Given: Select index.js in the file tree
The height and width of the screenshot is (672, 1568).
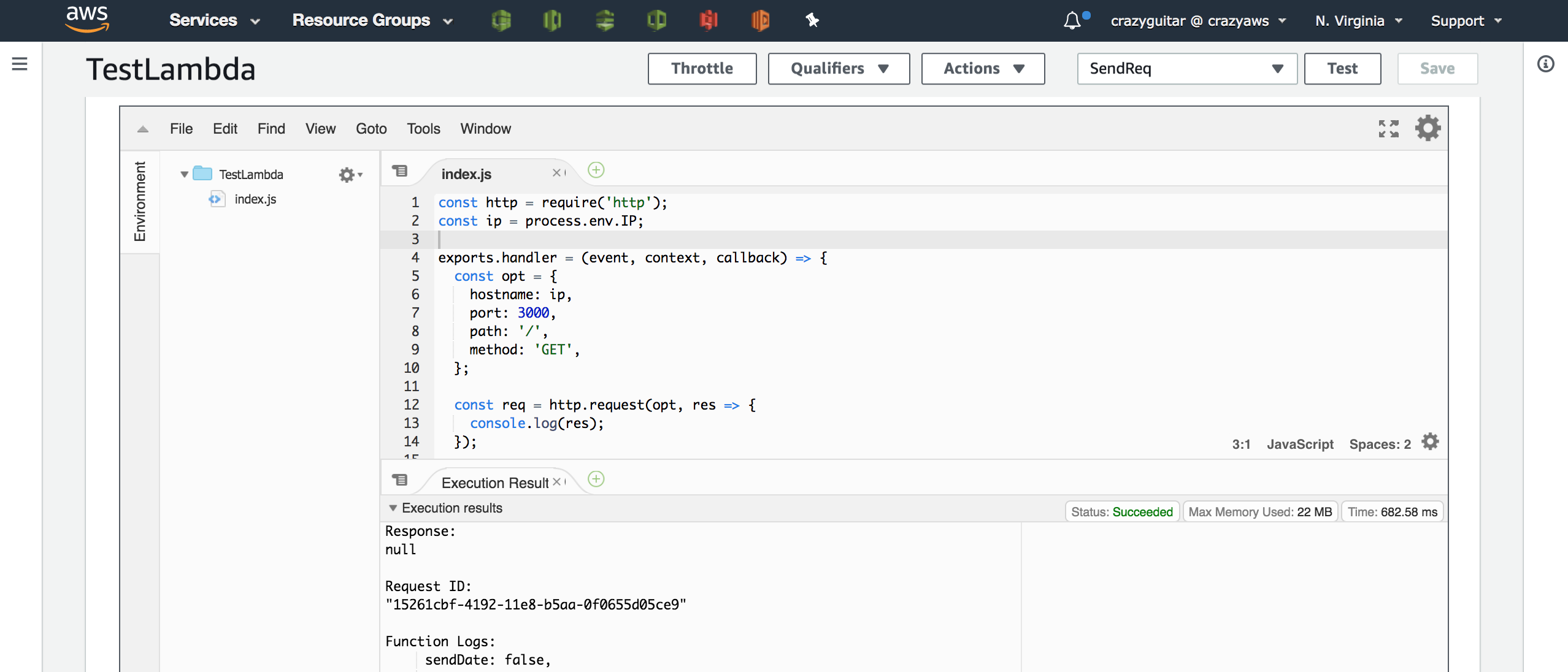Looking at the screenshot, I should tap(255, 199).
